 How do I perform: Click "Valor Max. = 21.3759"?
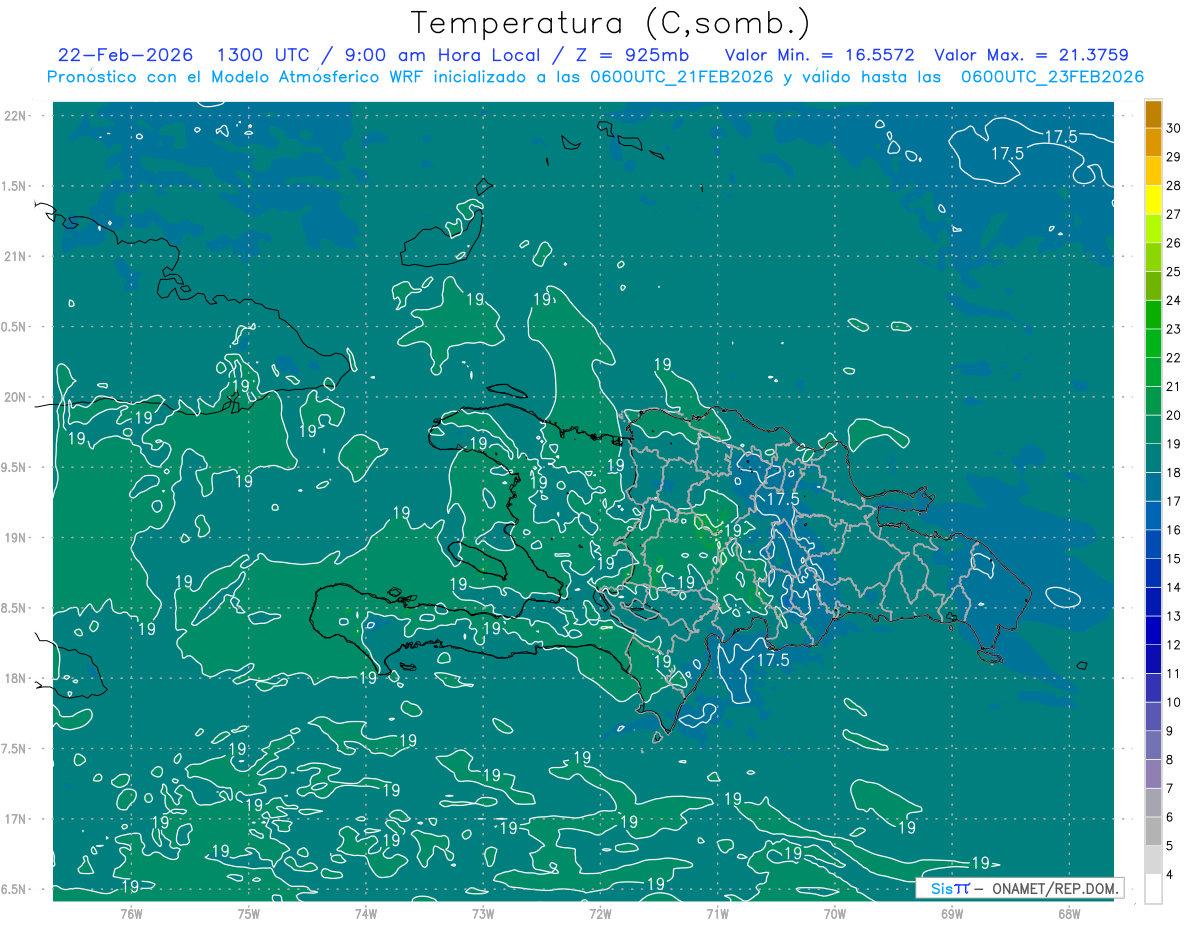(x=1034, y=55)
